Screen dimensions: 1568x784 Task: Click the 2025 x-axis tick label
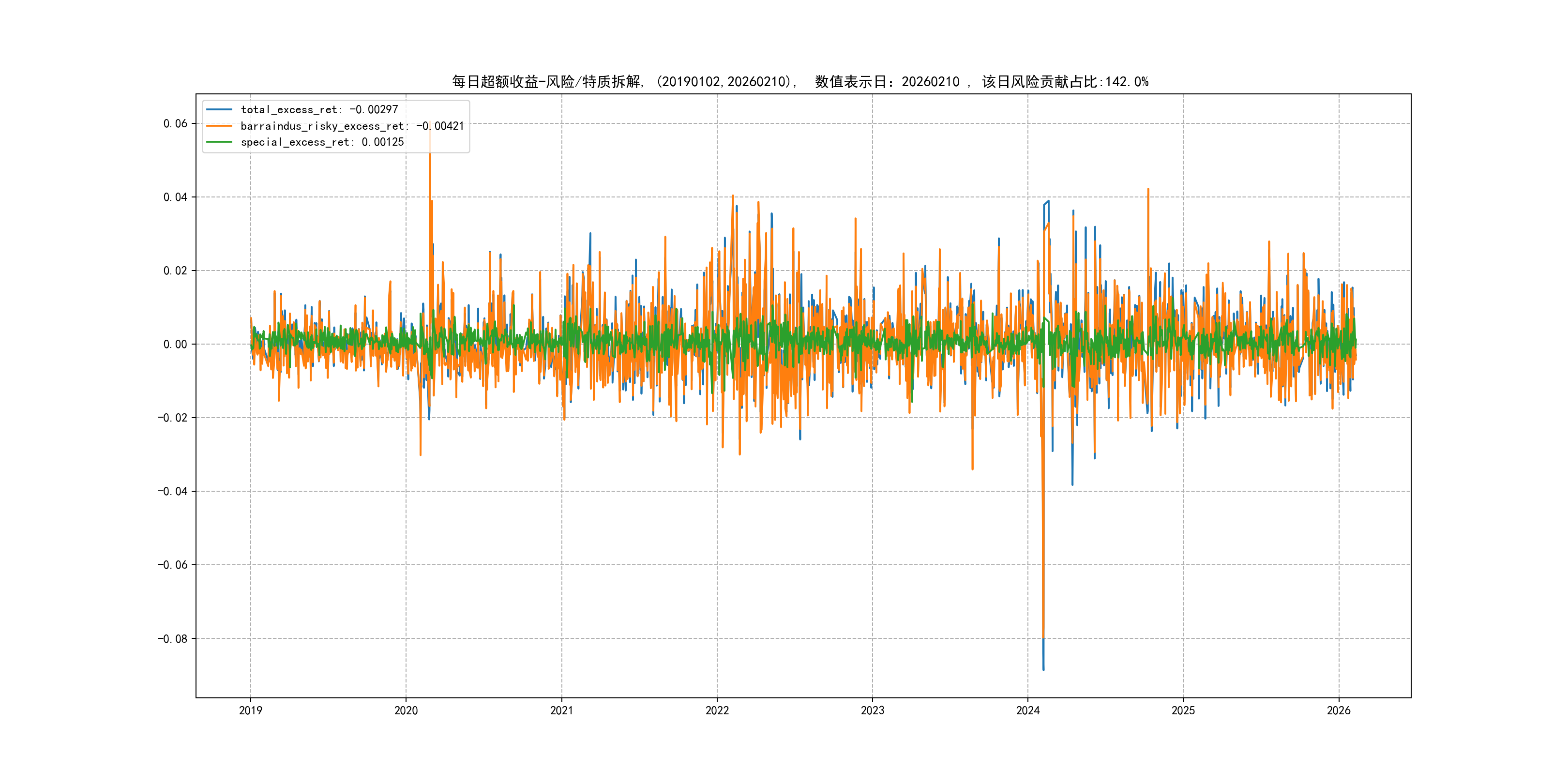click(1183, 710)
